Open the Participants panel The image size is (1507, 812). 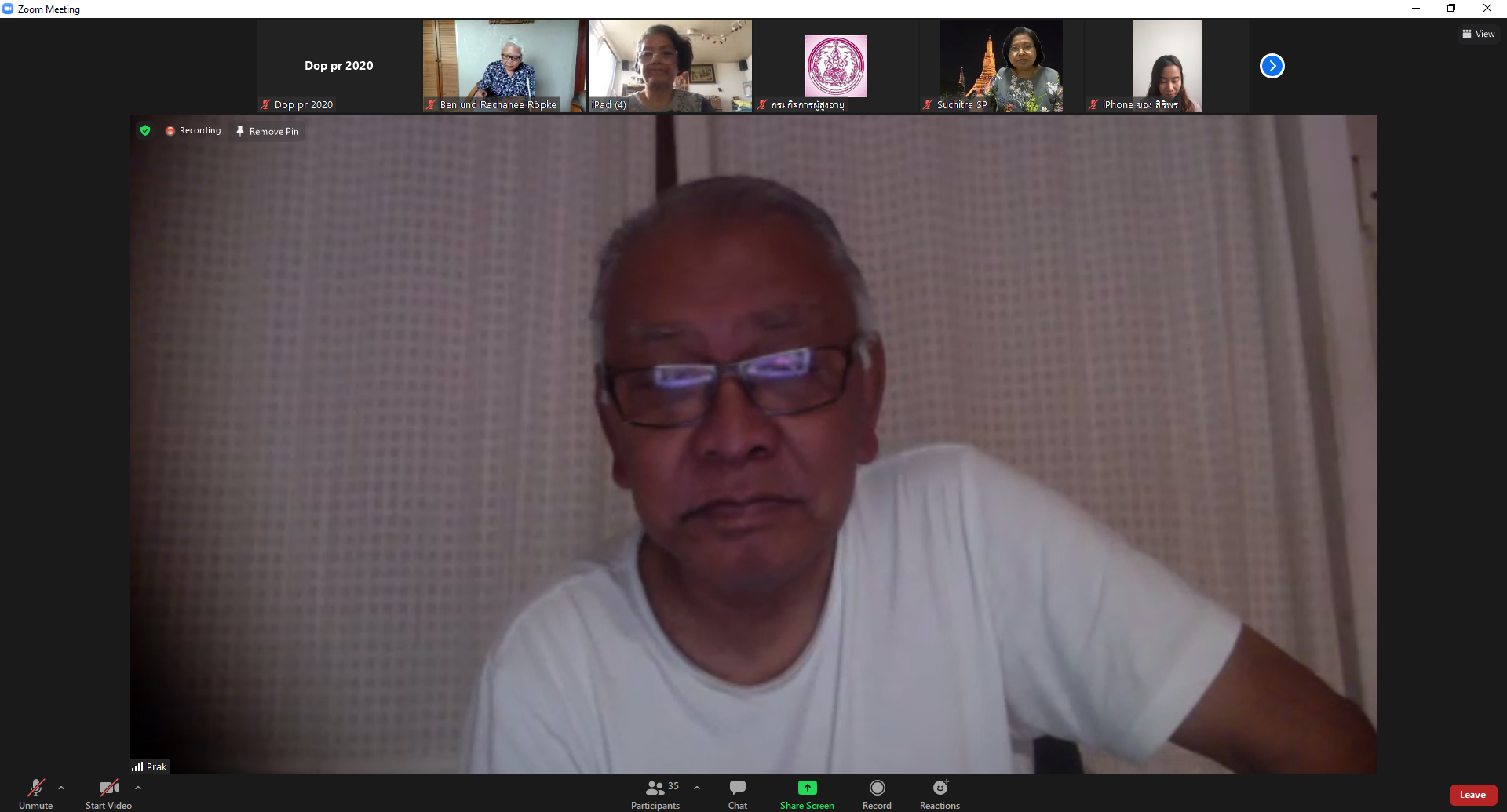(655, 794)
